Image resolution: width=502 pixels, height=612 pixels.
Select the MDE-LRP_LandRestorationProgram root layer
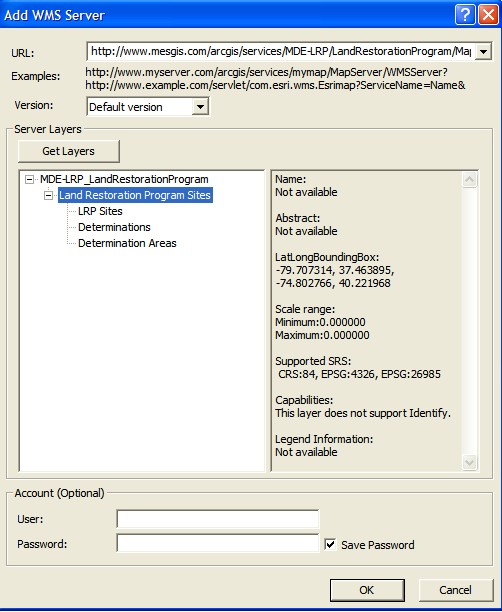tap(124, 179)
